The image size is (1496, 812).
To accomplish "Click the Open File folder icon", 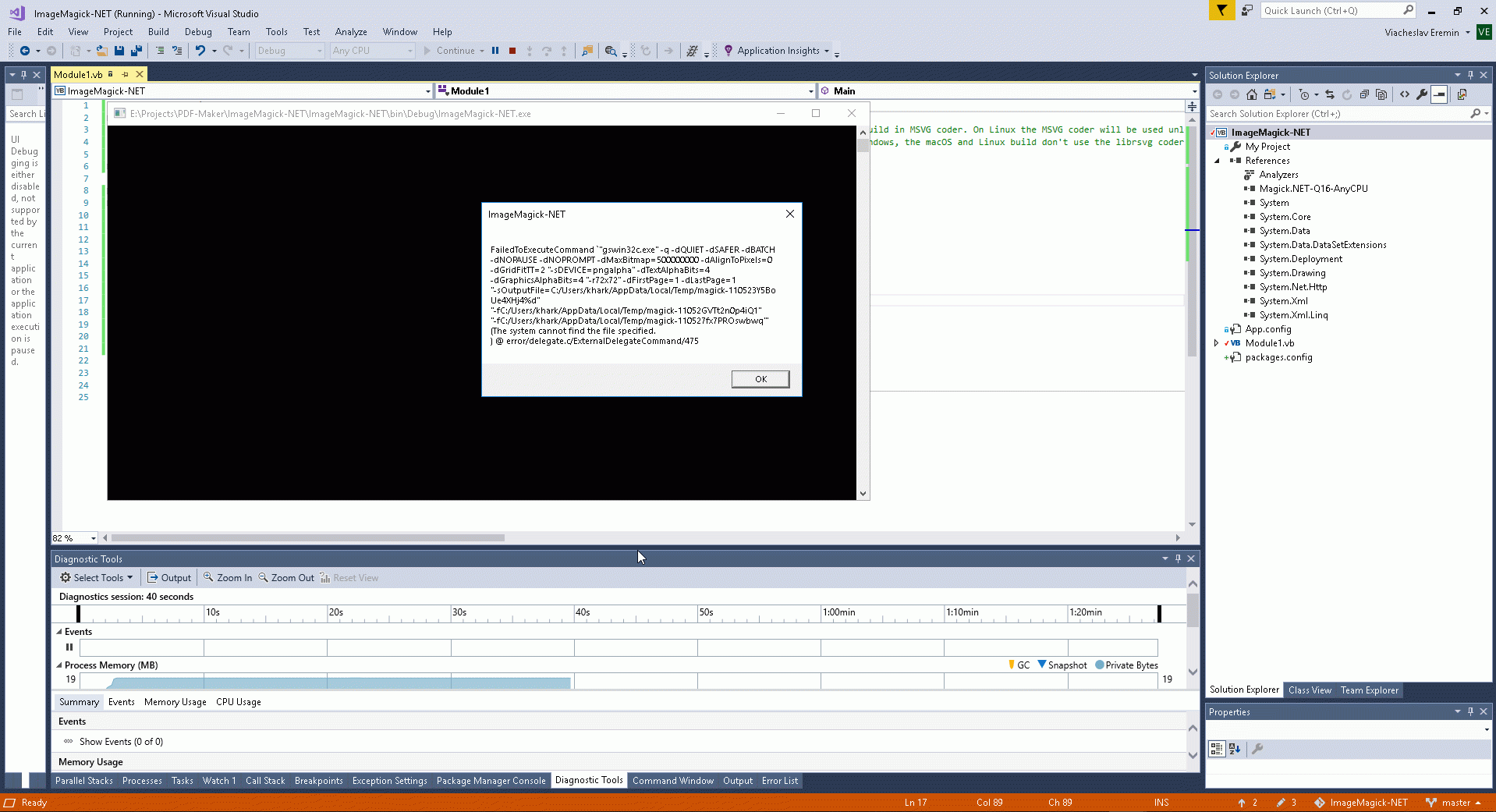I will tap(102, 51).
